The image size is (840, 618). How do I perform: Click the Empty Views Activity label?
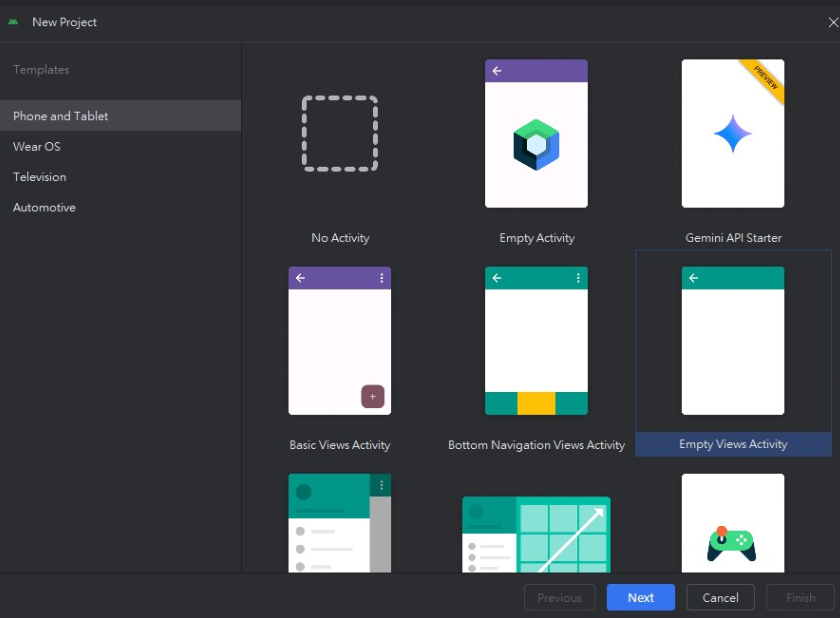[x=733, y=444]
